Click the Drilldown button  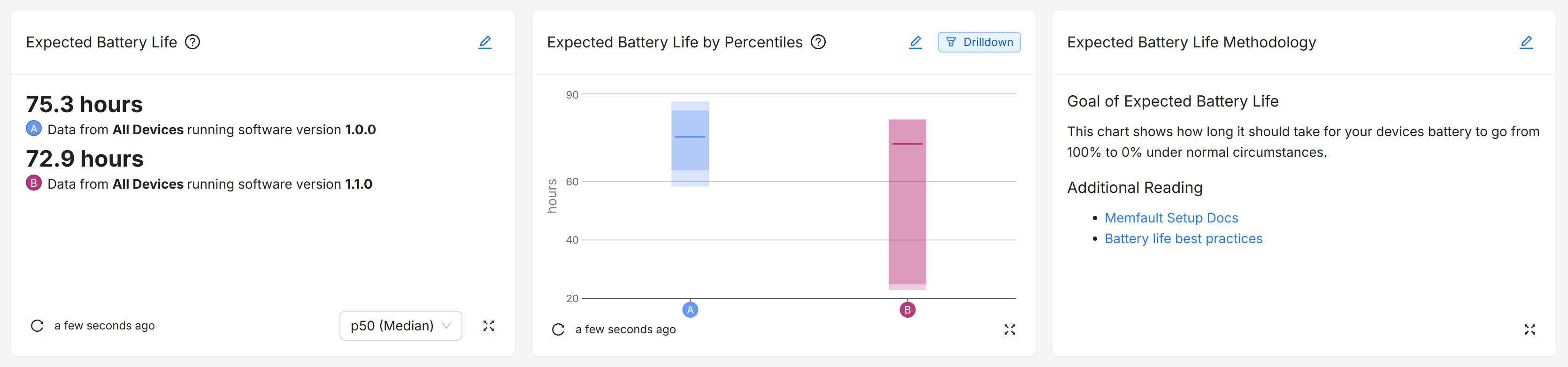pos(979,43)
